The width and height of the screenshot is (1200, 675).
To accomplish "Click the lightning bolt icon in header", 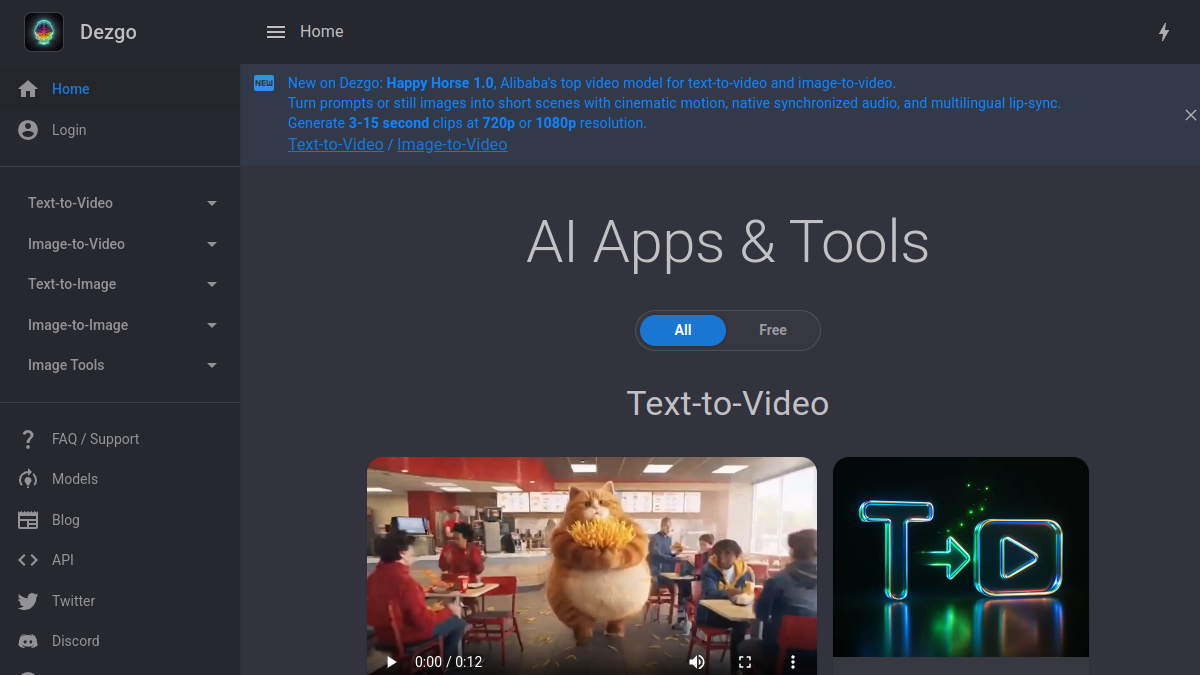I will (x=1164, y=32).
